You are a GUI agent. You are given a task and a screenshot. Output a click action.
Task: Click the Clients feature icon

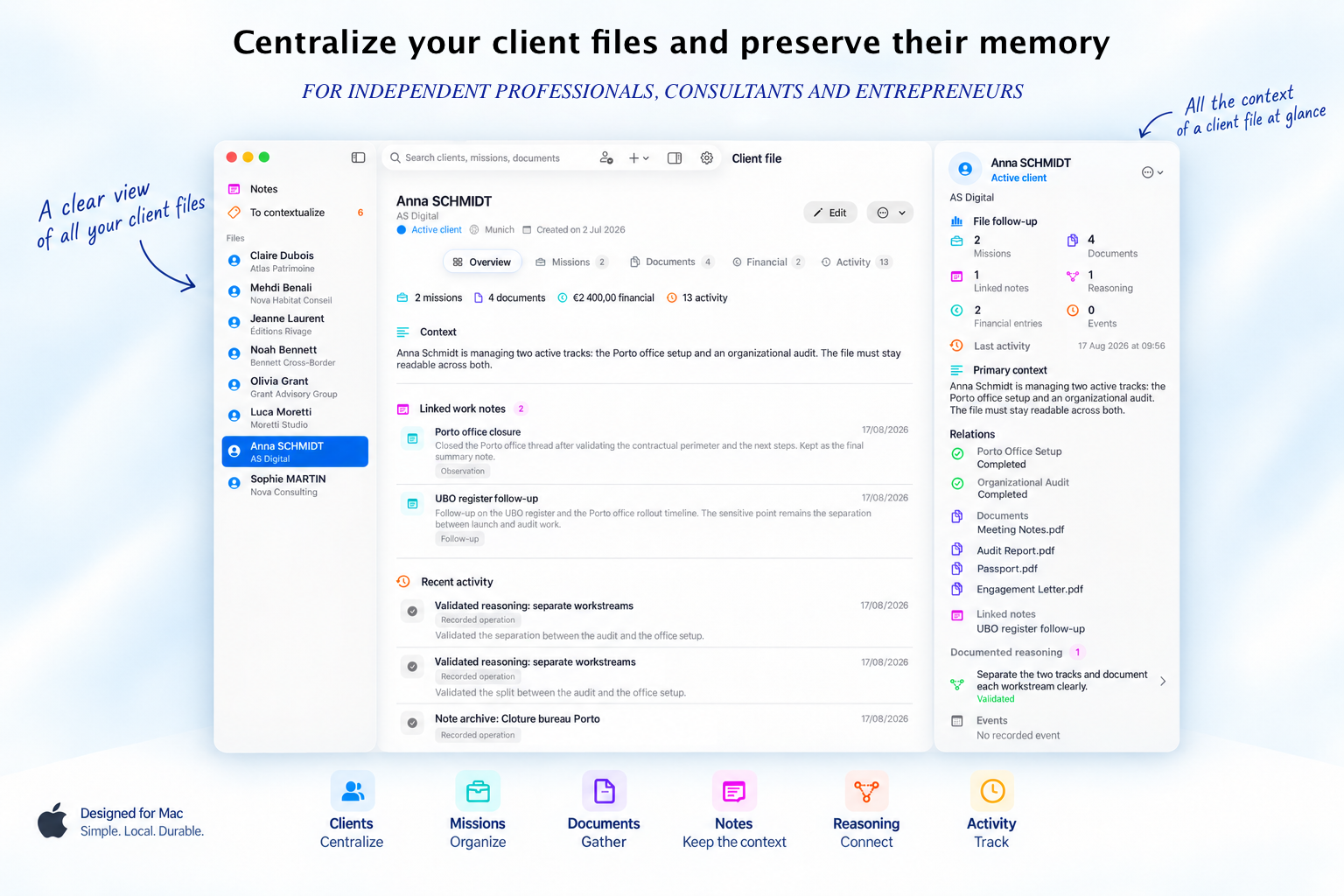tap(353, 792)
